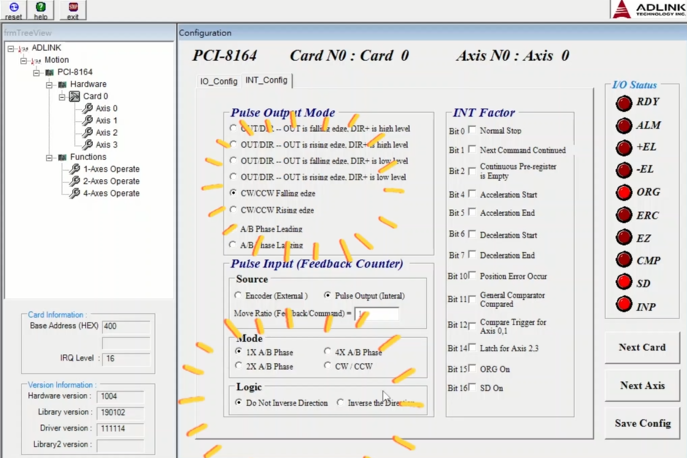
Task: Select the INT_Config tab
Action: pyautogui.click(x=266, y=80)
